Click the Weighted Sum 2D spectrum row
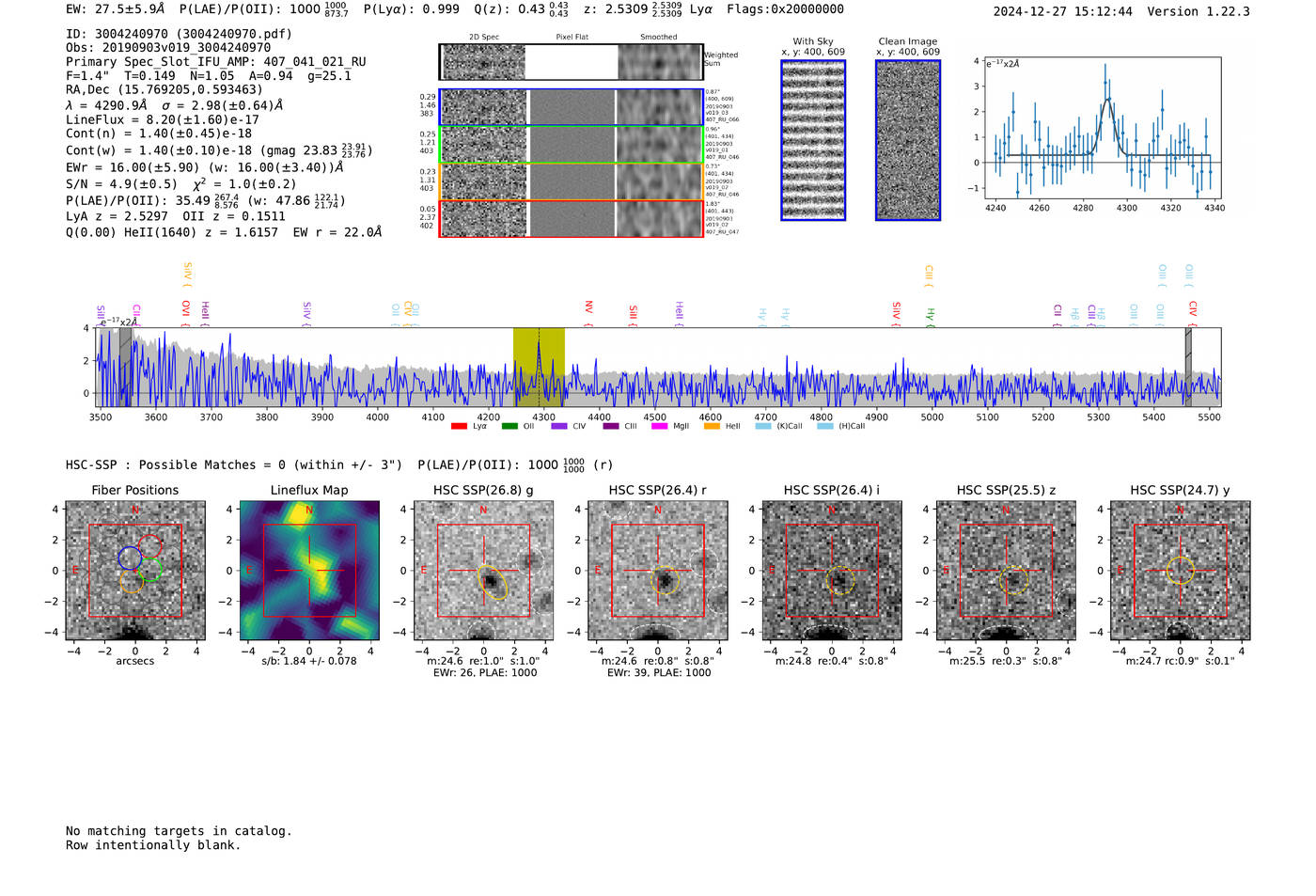Image resolution: width=1316 pixels, height=896 pixels. (x=571, y=62)
